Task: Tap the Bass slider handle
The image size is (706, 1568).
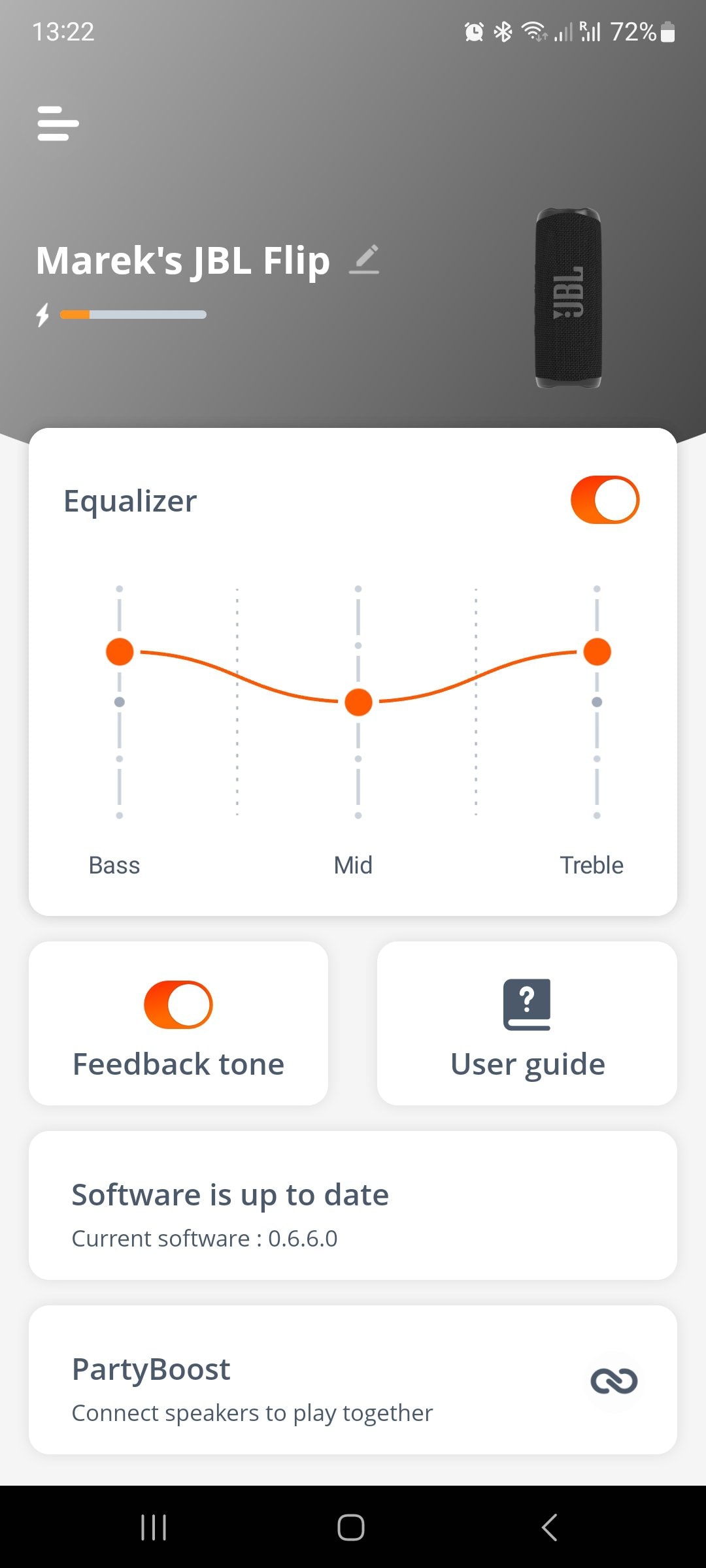Action: [120, 652]
